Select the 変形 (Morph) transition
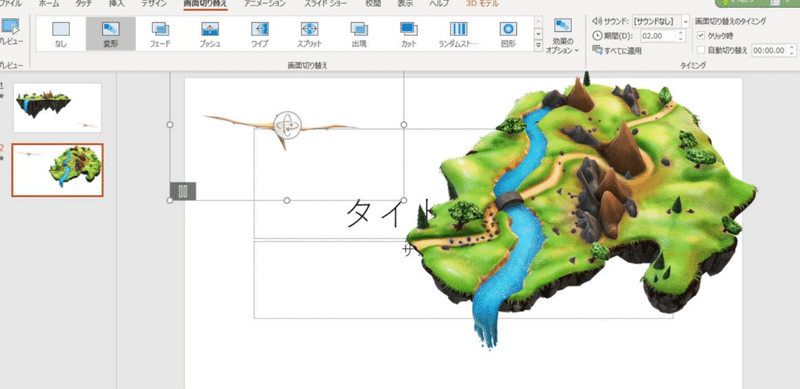Screen dimensions: 800x389 (x=111, y=34)
